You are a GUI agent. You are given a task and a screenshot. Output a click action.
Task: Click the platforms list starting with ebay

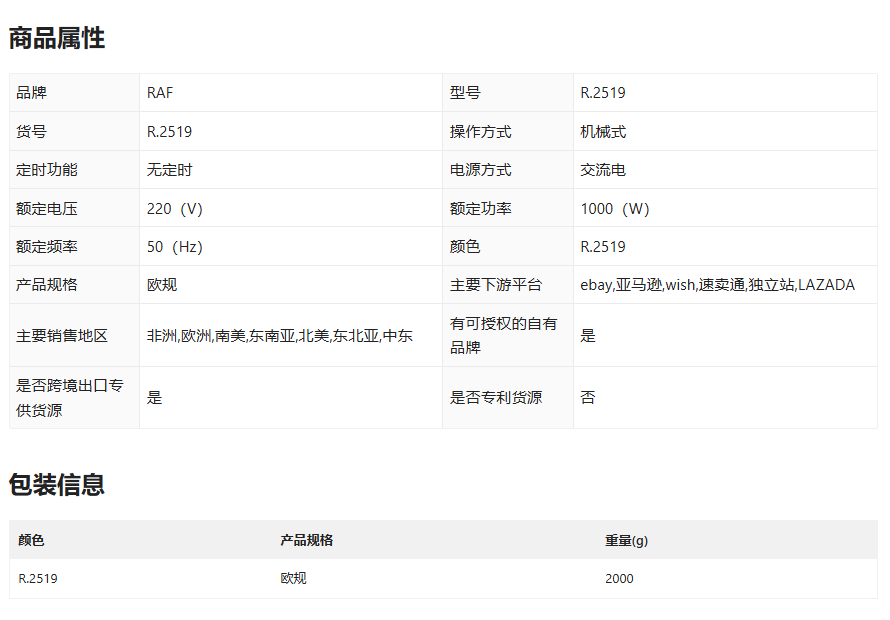[x=717, y=285]
